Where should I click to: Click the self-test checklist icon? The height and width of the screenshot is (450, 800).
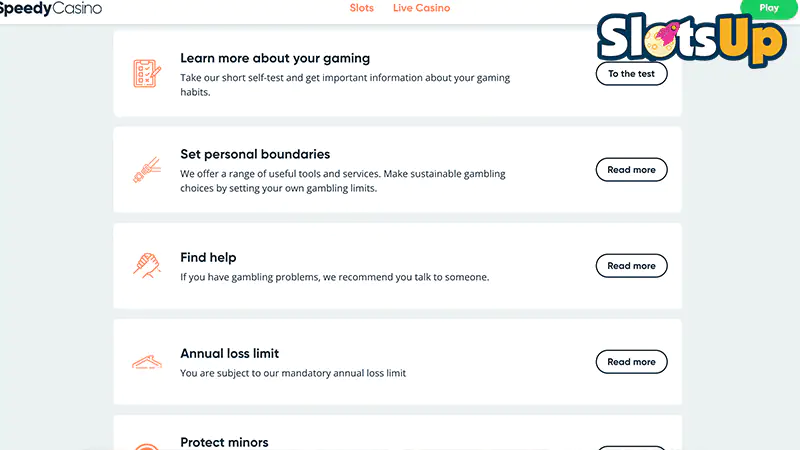click(147, 73)
